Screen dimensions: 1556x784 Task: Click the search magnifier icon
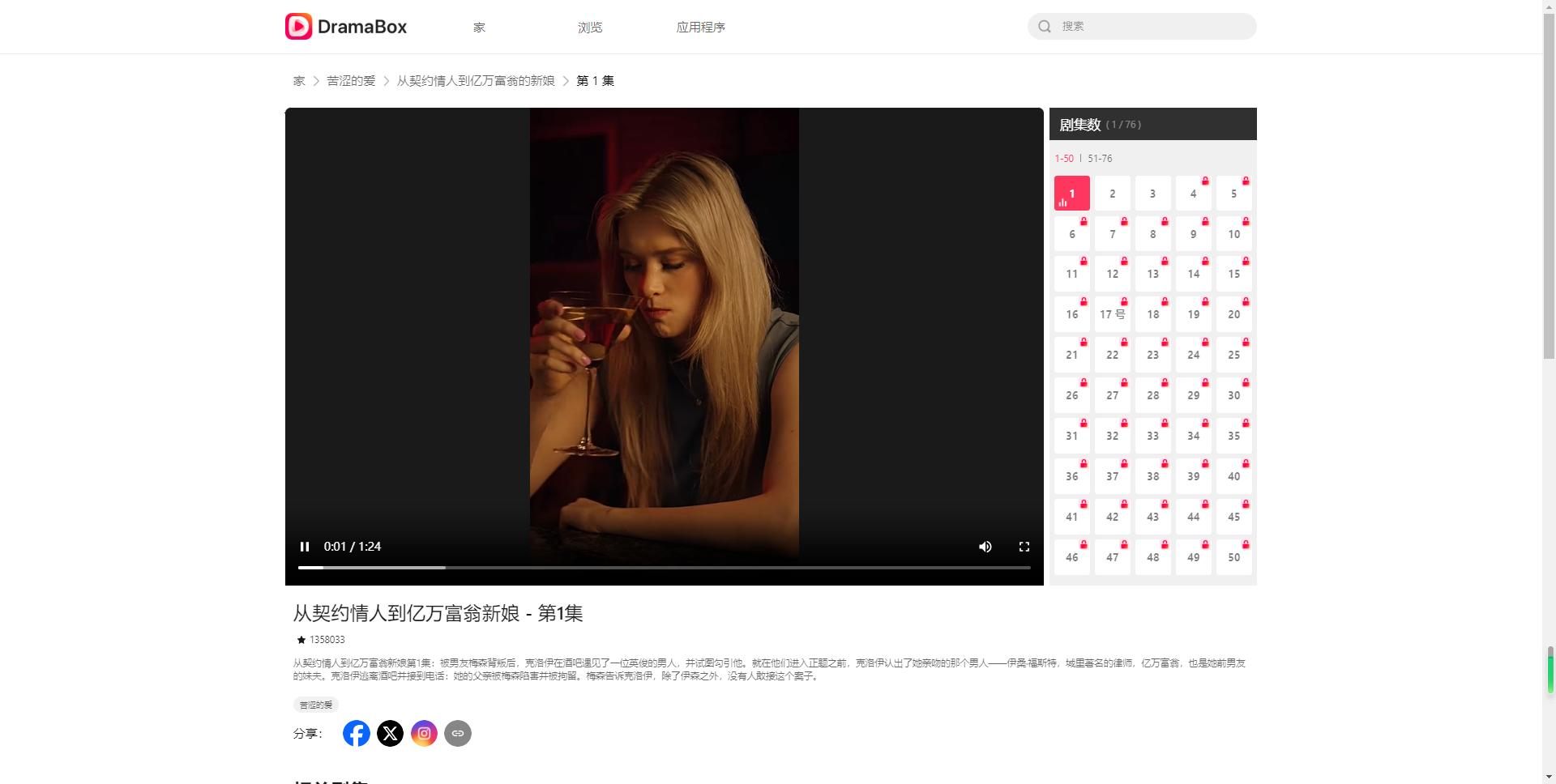click(x=1045, y=26)
